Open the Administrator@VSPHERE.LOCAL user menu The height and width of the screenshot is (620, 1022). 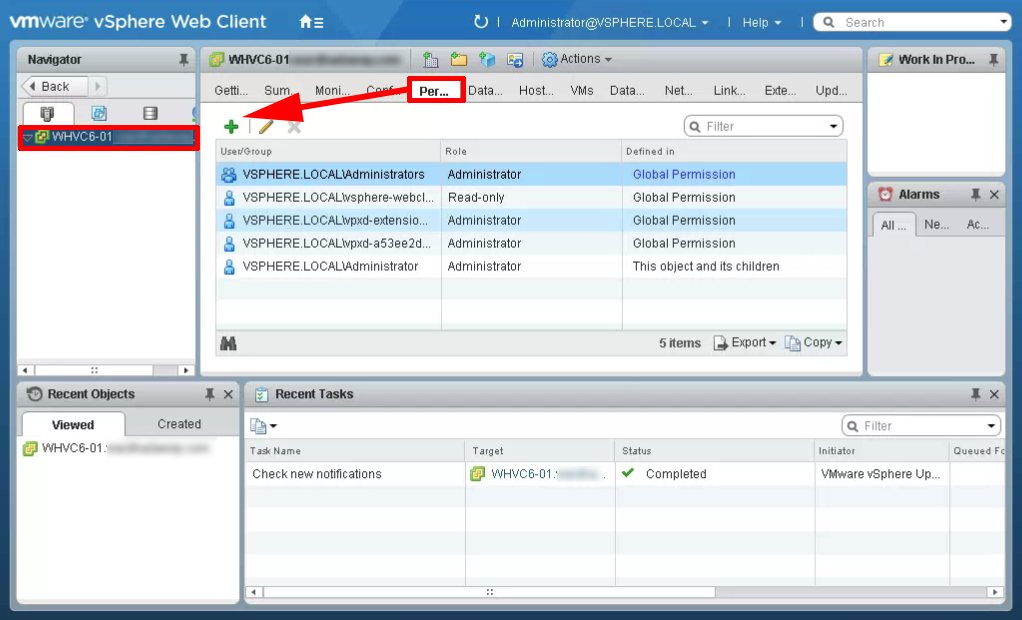pos(609,23)
